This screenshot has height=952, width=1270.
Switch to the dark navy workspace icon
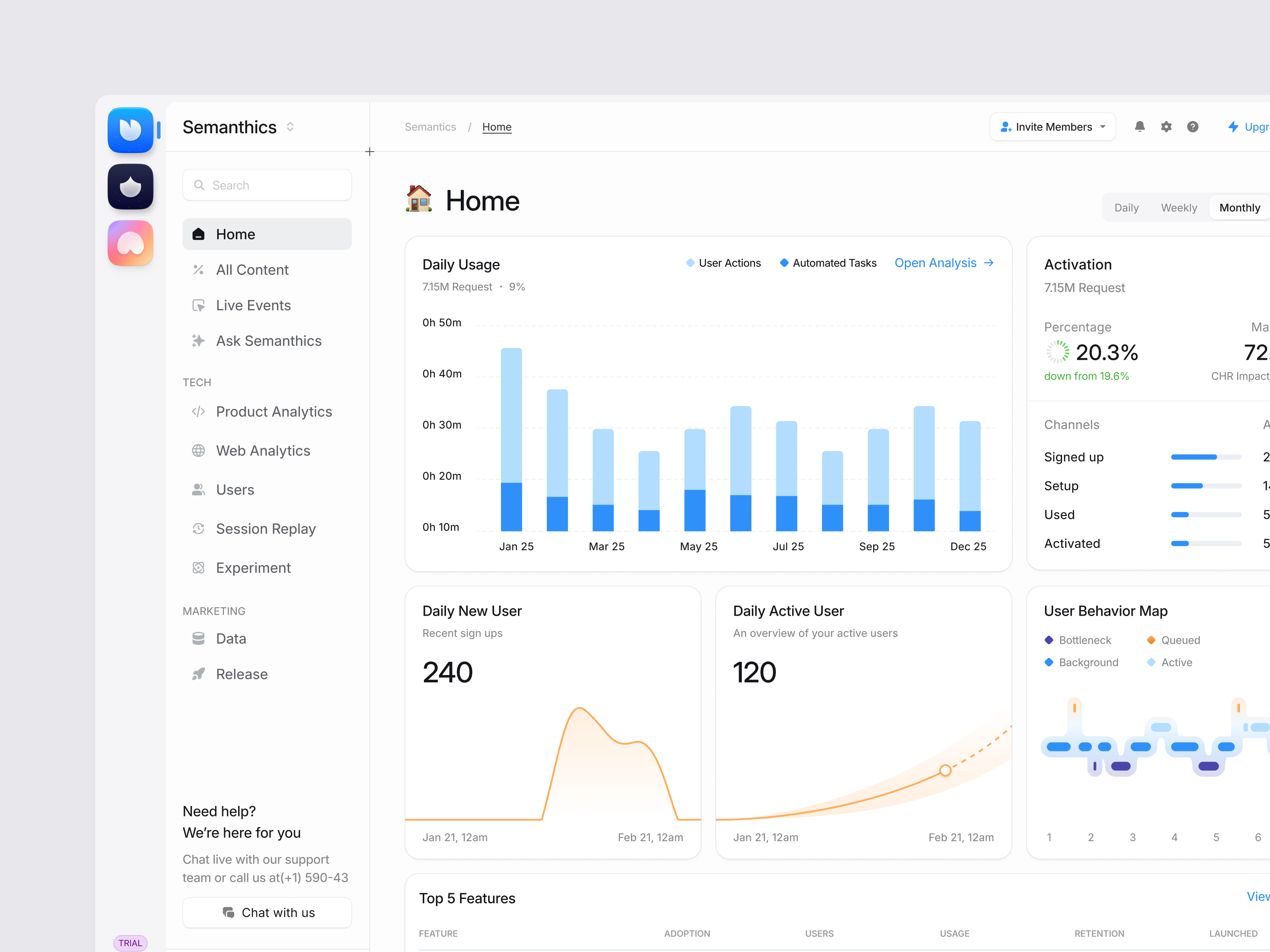130,186
